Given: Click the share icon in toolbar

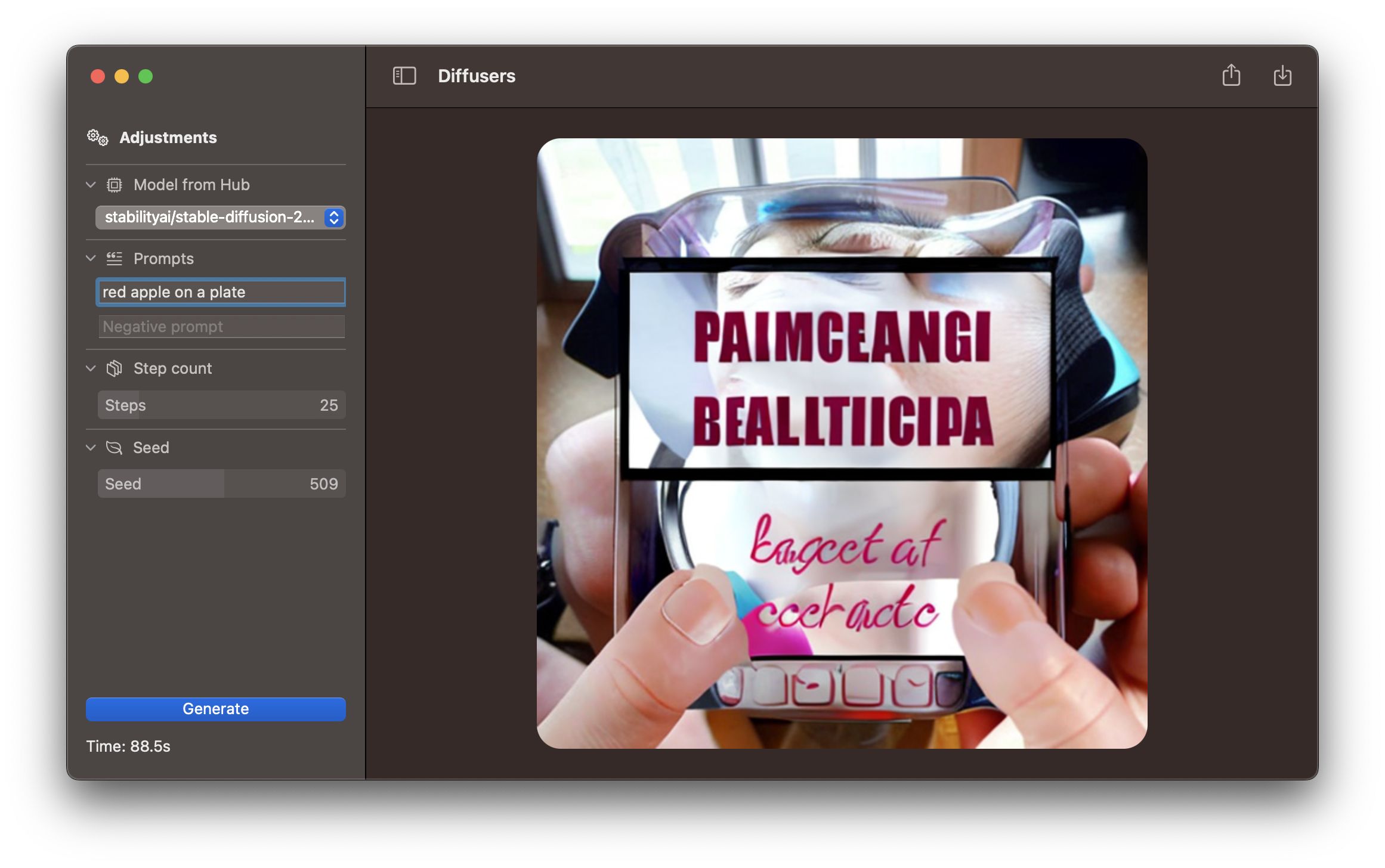Looking at the screenshot, I should 1231,76.
